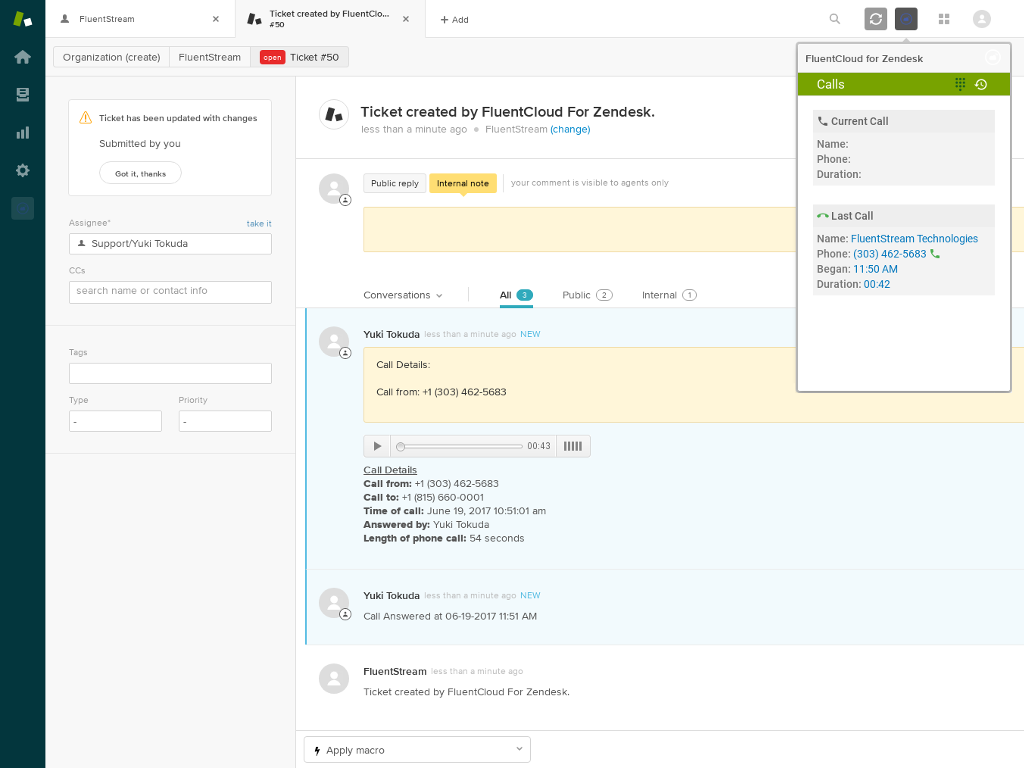Play the call recording audio

(377, 446)
